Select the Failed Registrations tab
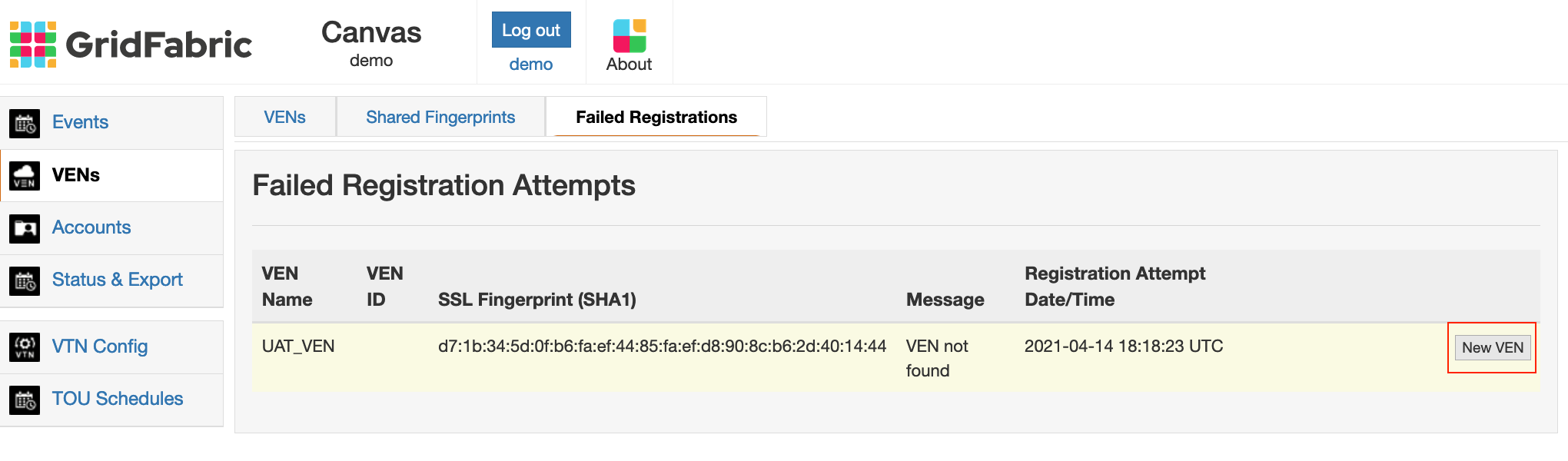Viewport: 1568px width, 461px height. pyautogui.click(x=656, y=117)
